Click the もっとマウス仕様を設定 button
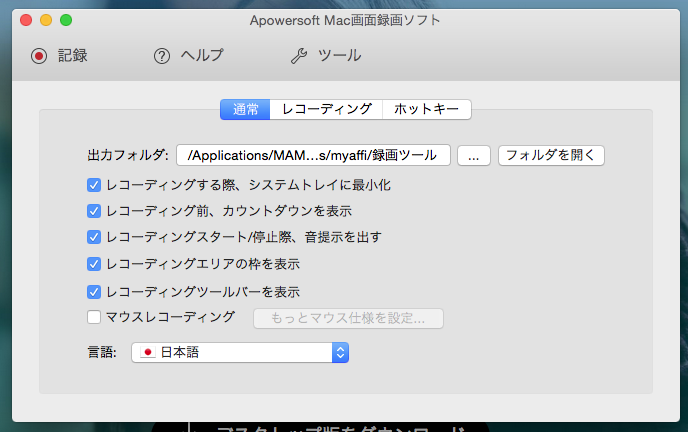This screenshot has width=688, height=432. (348, 318)
